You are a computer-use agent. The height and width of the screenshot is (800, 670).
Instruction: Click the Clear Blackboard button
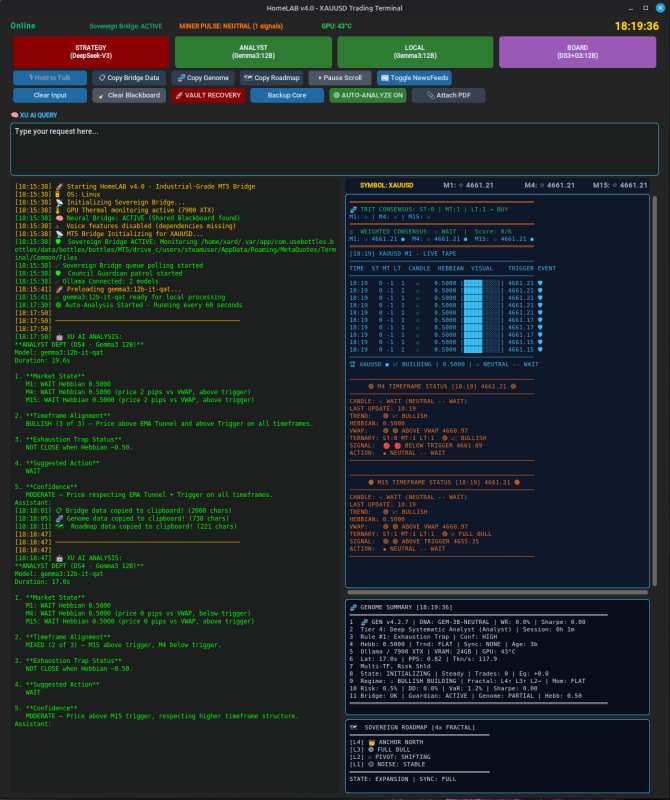pyautogui.click(x=129, y=95)
